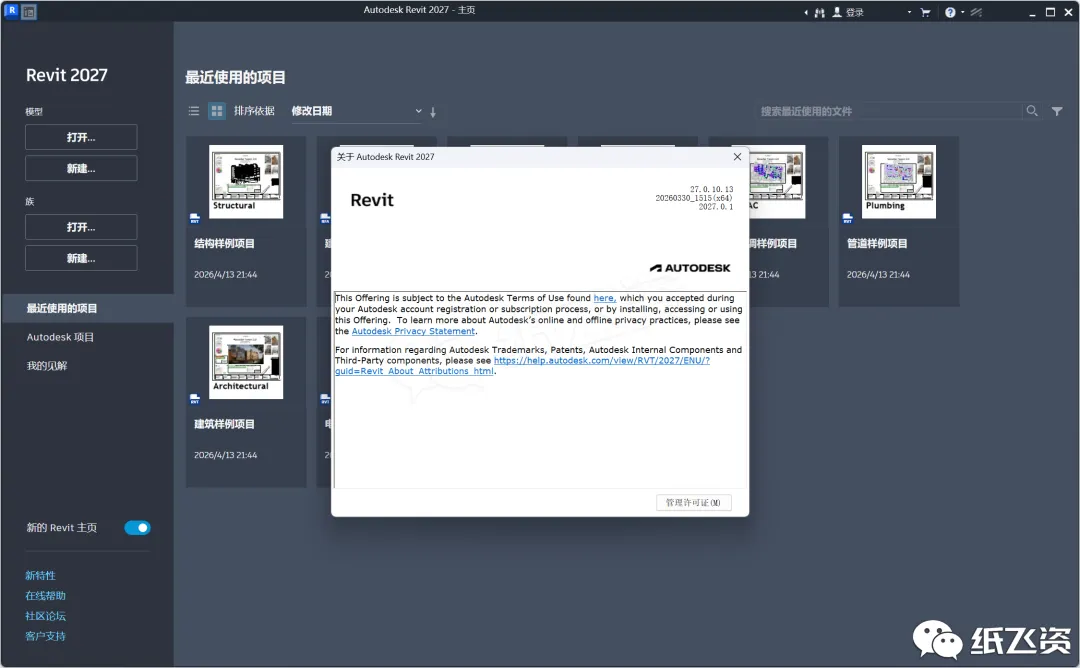Click 2026/4/13 21:44 date under 管道样例项目

878,275
